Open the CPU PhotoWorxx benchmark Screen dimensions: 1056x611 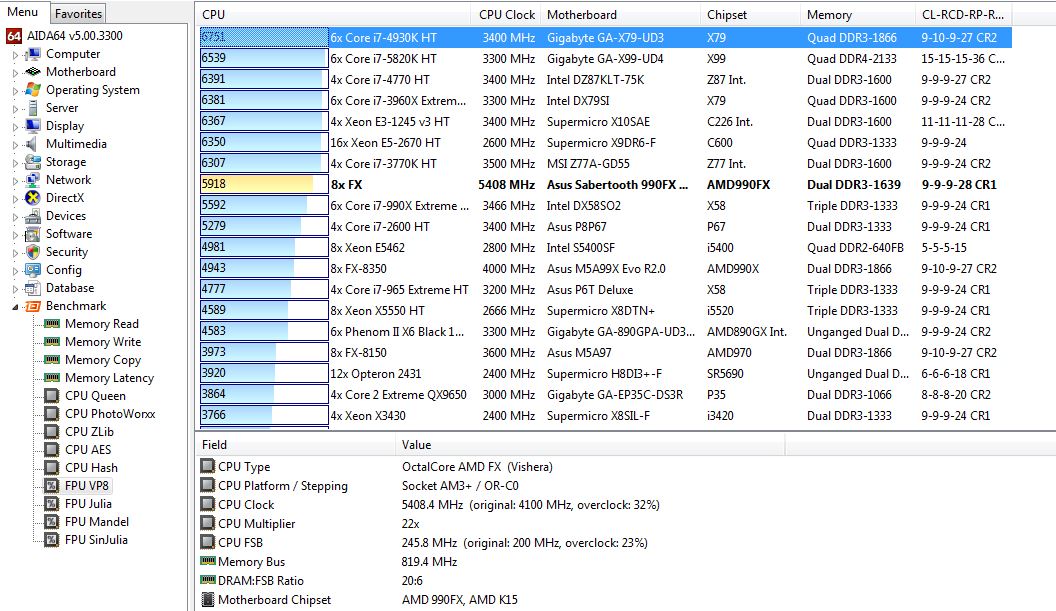point(110,414)
